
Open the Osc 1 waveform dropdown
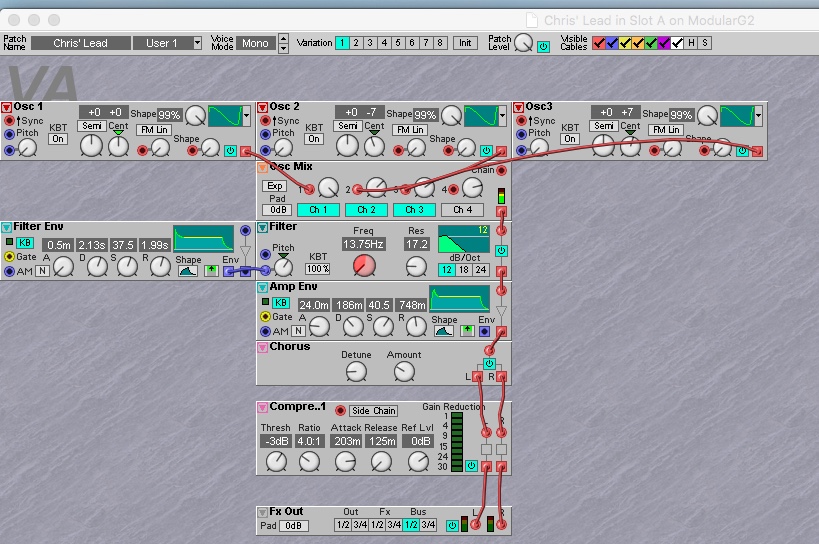pos(246,116)
